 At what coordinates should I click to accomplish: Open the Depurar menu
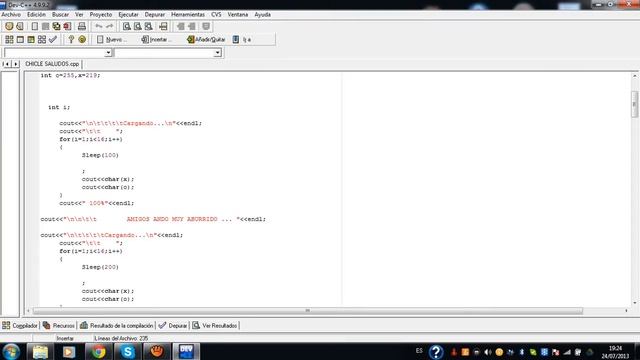[x=155, y=14]
